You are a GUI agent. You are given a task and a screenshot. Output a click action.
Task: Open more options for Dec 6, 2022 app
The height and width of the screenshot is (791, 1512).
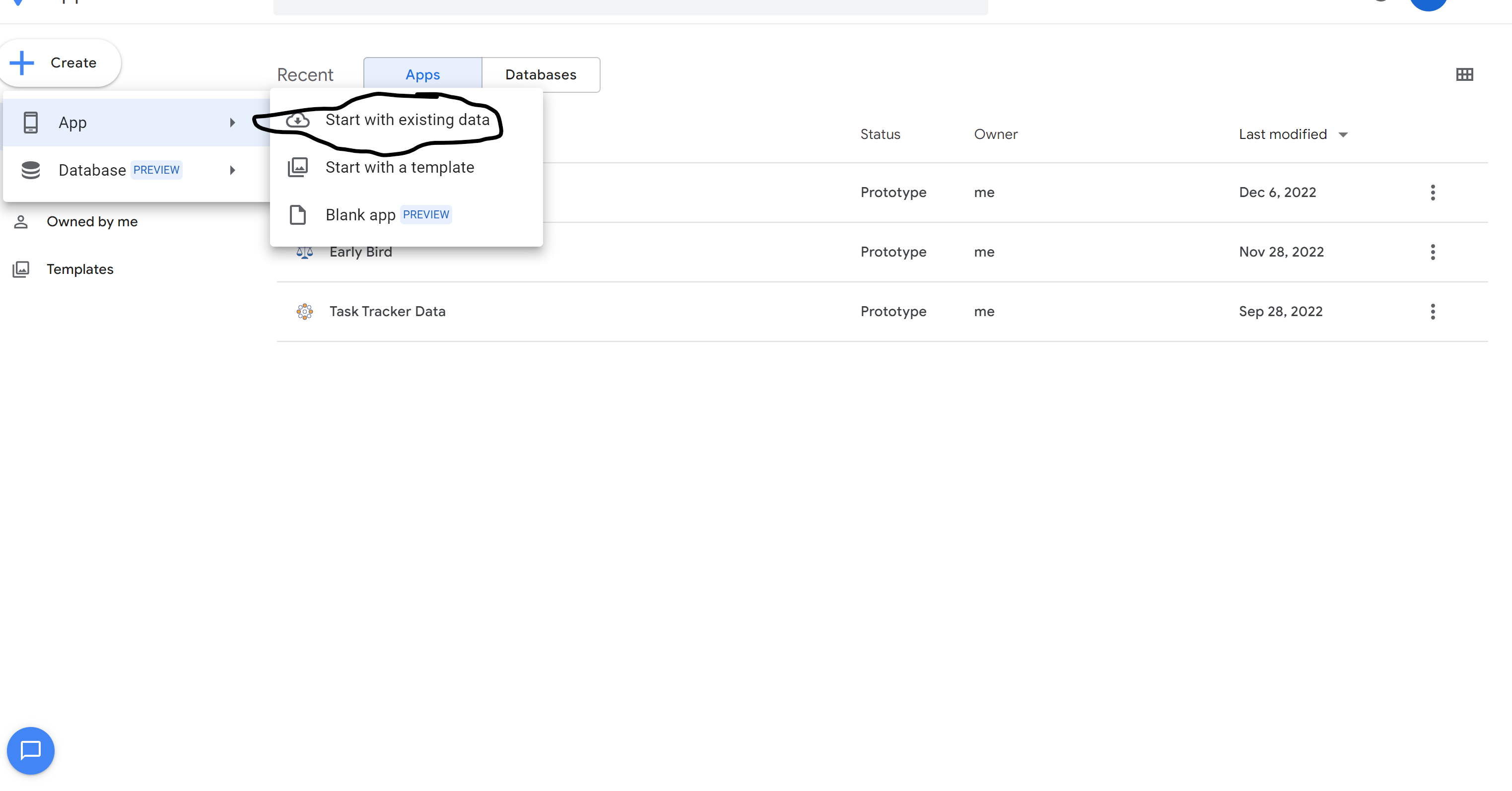[x=1433, y=193]
